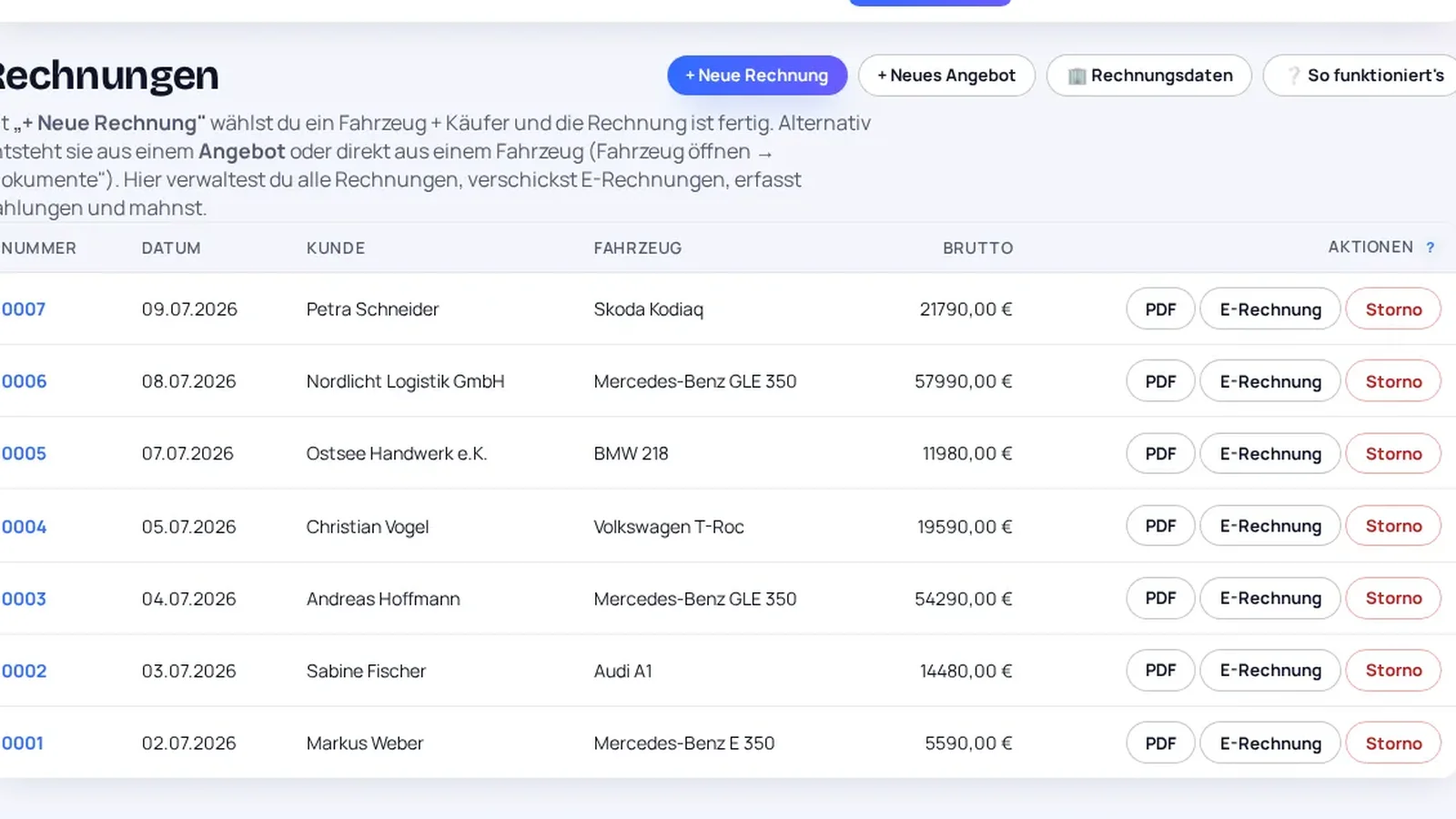The height and width of the screenshot is (819, 1456).
Task: Click the customer name Markus Weber
Action: point(365,743)
